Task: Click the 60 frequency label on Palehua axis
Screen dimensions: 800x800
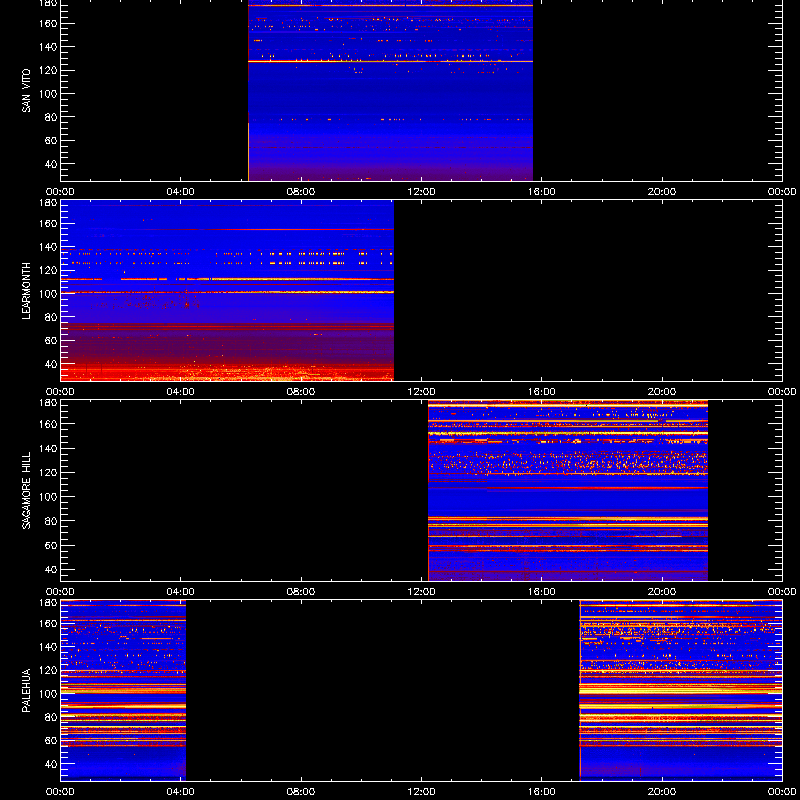Action: pyautogui.click(x=52, y=741)
